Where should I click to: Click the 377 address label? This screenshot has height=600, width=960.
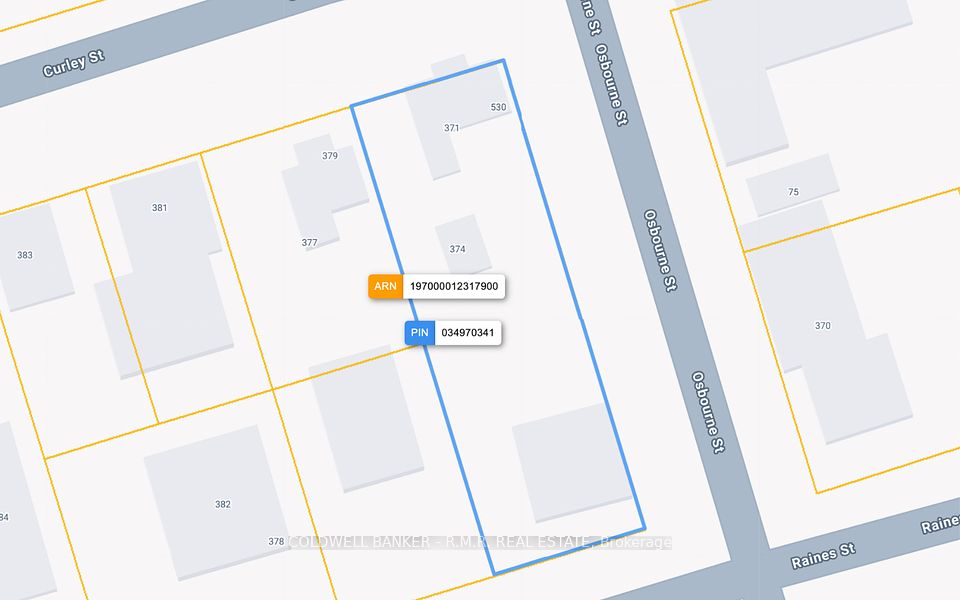(x=309, y=242)
